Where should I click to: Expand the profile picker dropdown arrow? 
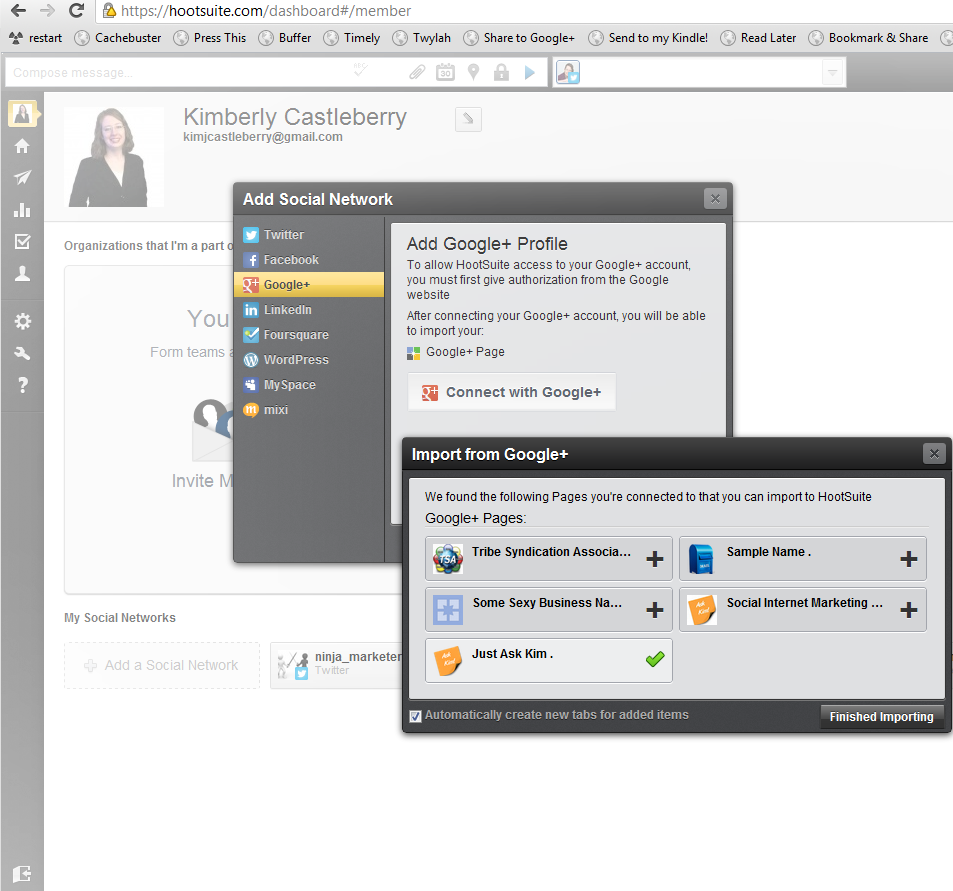click(833, 72)
